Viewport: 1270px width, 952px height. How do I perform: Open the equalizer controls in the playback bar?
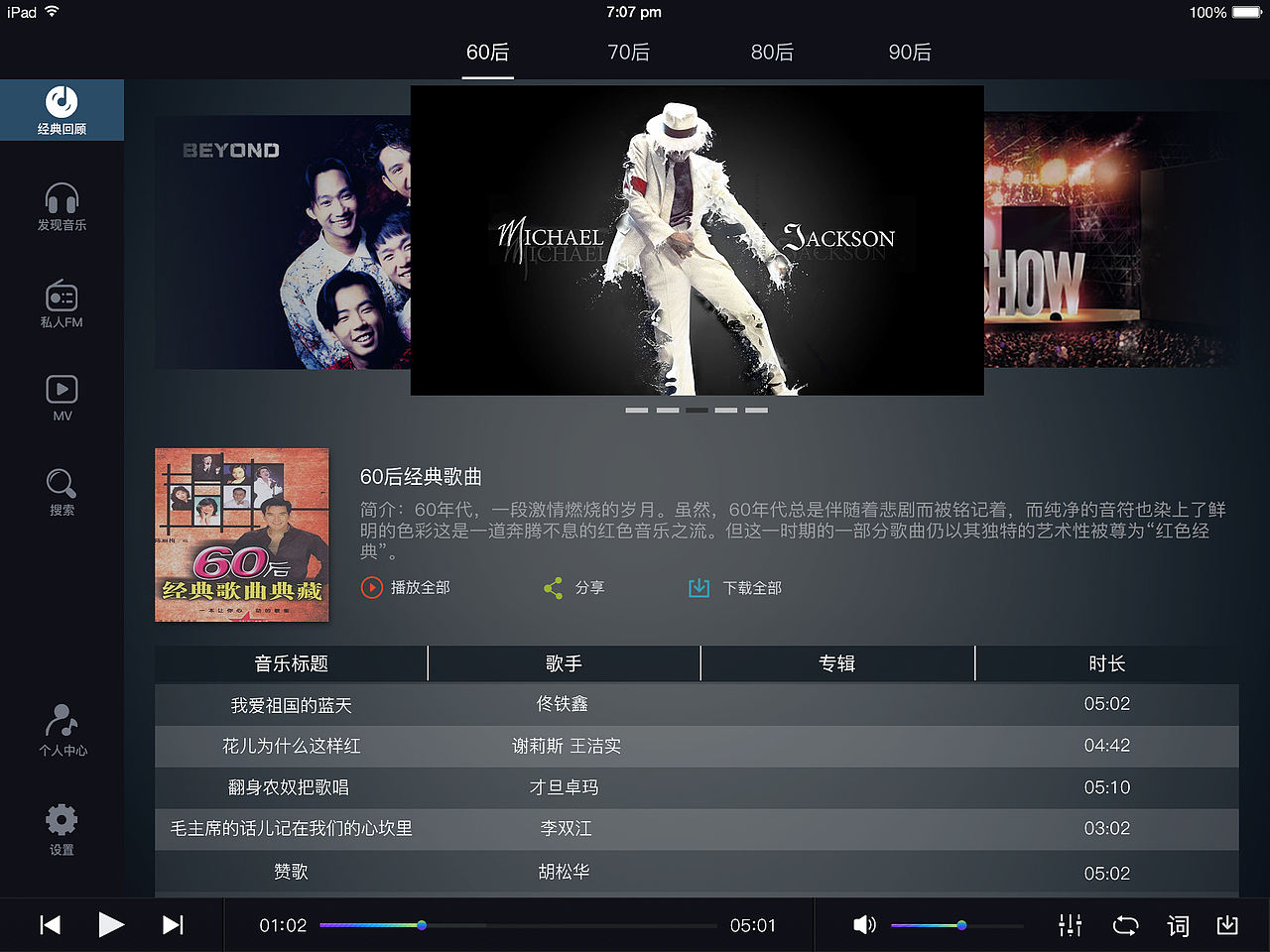pos(1070,924)
